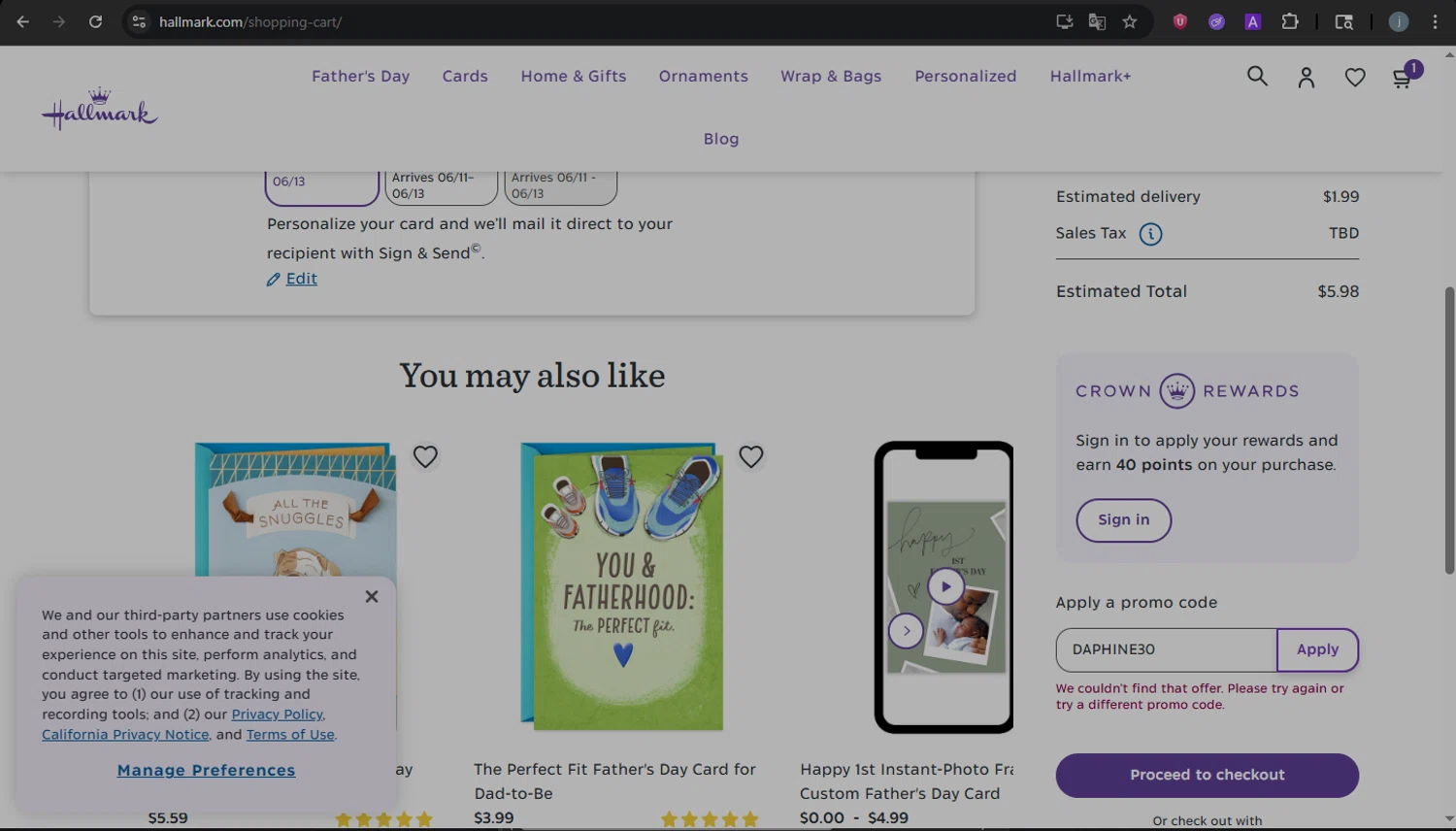Favorite the All the Snuggles card

point(425,456)
